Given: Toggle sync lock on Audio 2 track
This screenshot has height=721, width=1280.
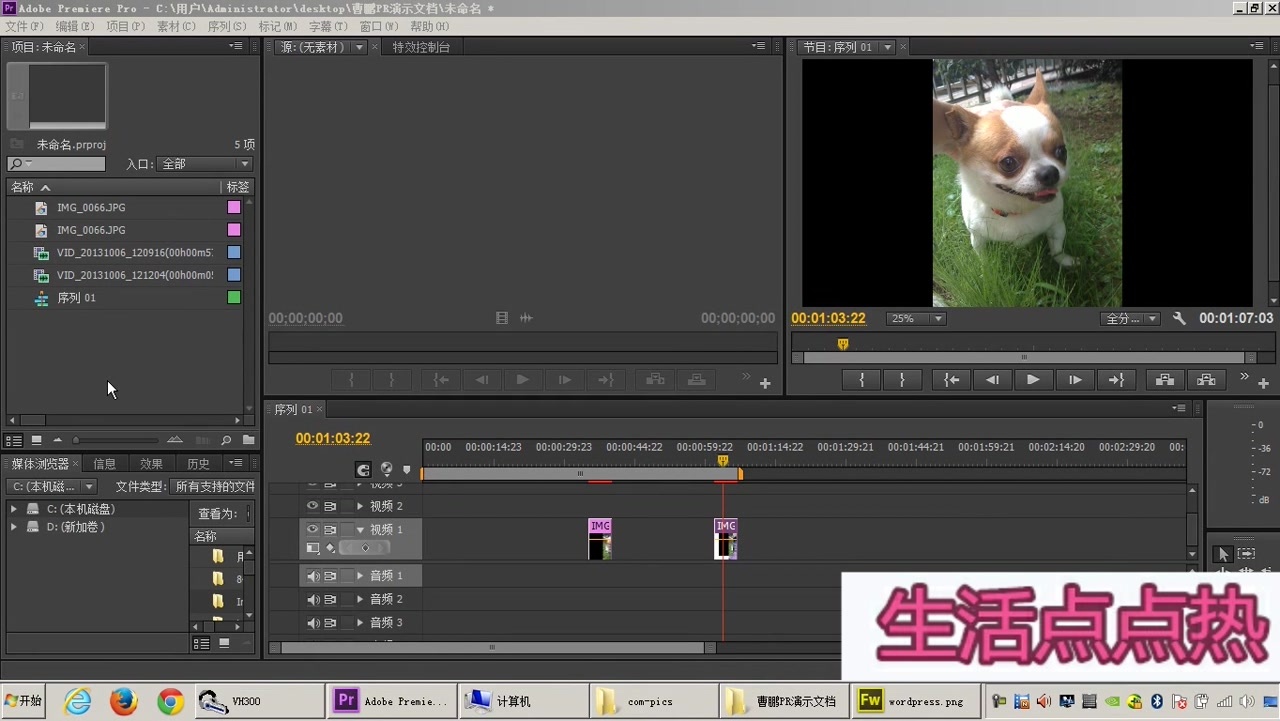Looking at the screenshot, I should tap(330, 600).
